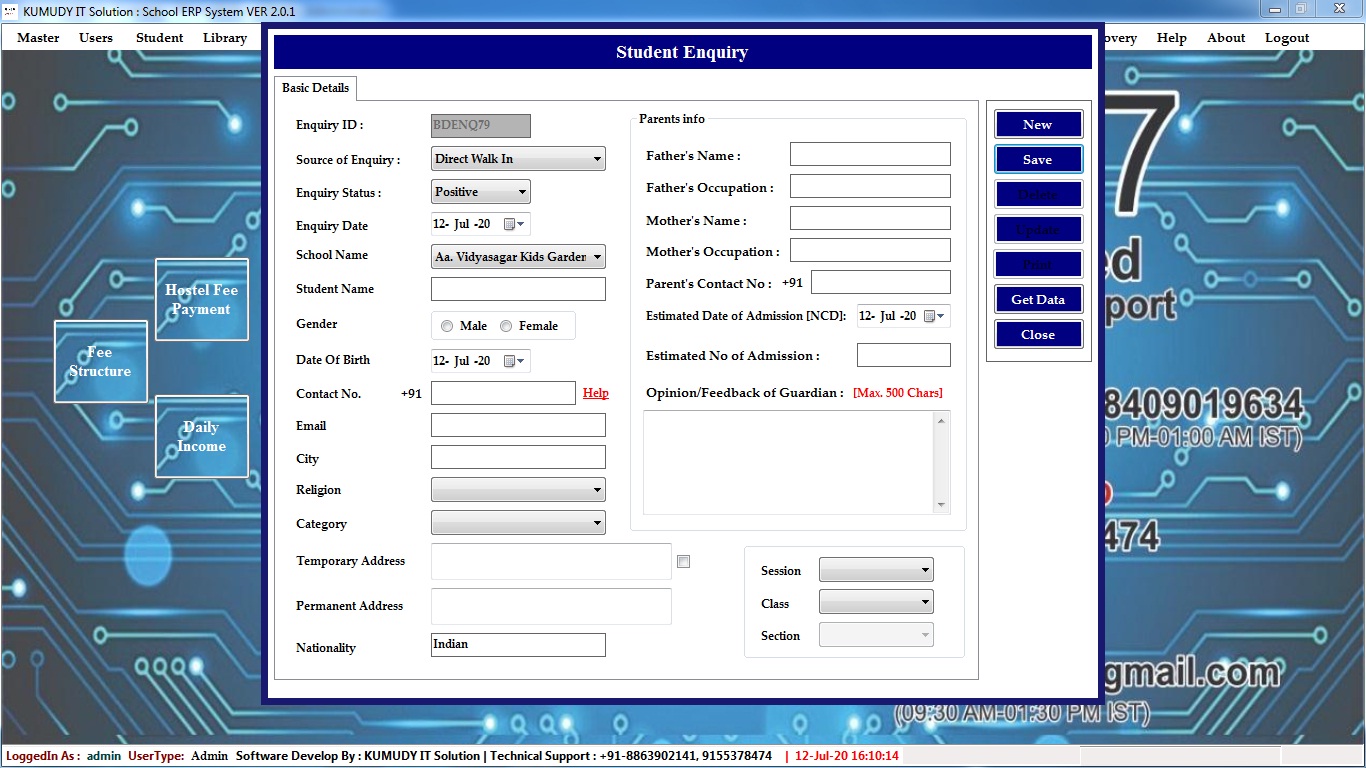Screen dimensions: 1366x768
Task: Open the Daily Income tile
Action: click(201, 436)
